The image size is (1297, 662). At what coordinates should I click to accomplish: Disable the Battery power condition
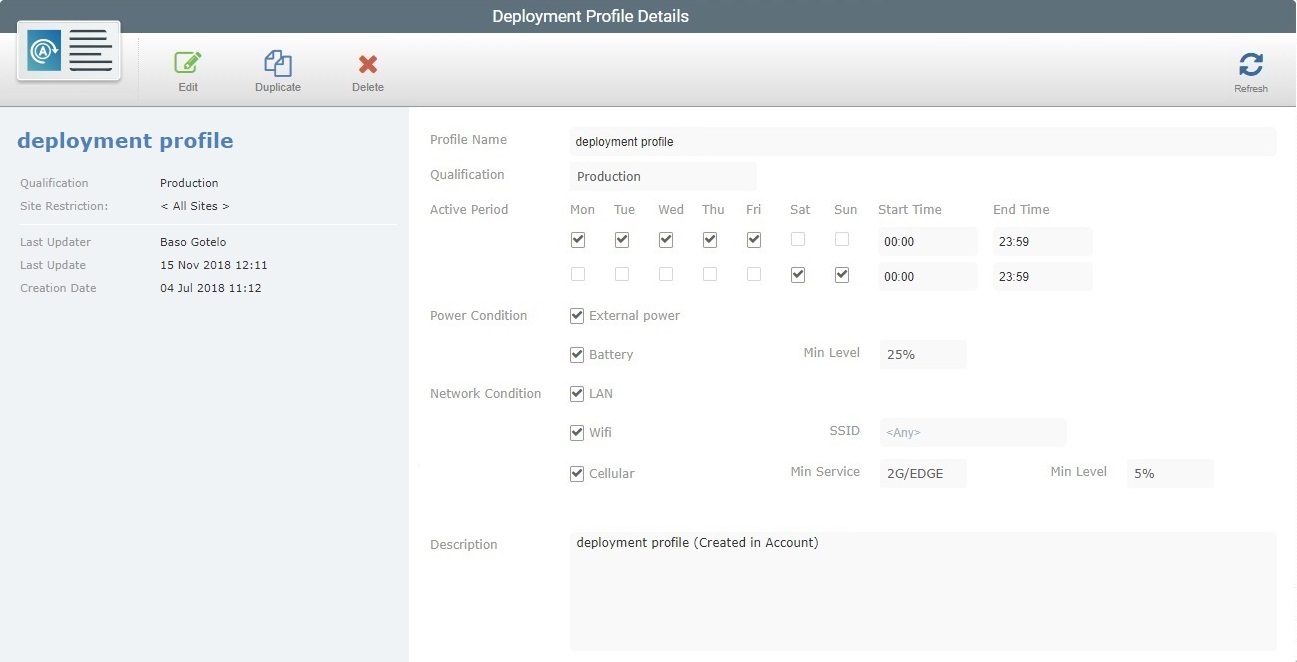[x=577, y=353]
